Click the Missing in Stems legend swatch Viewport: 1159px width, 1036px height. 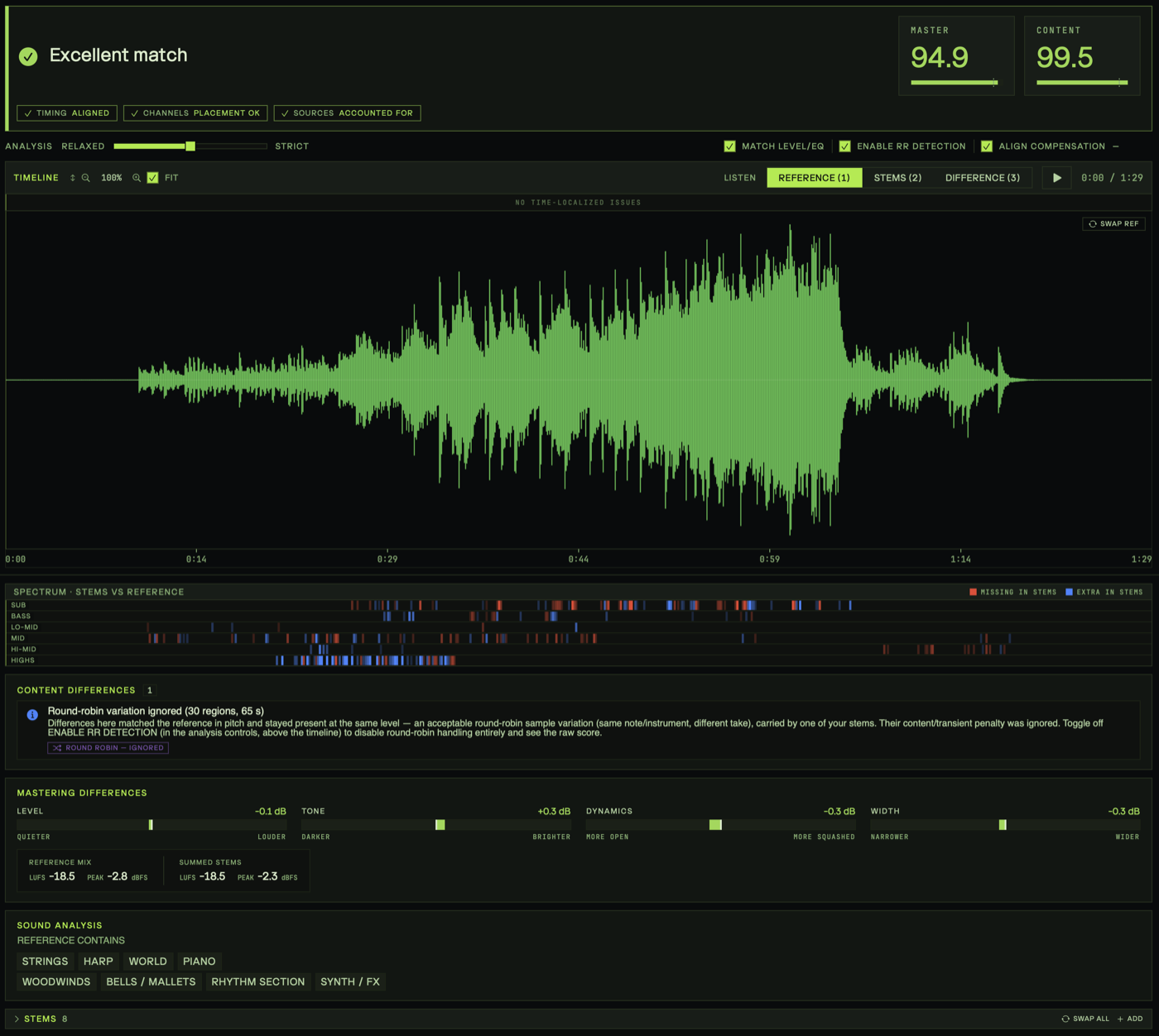974,592
